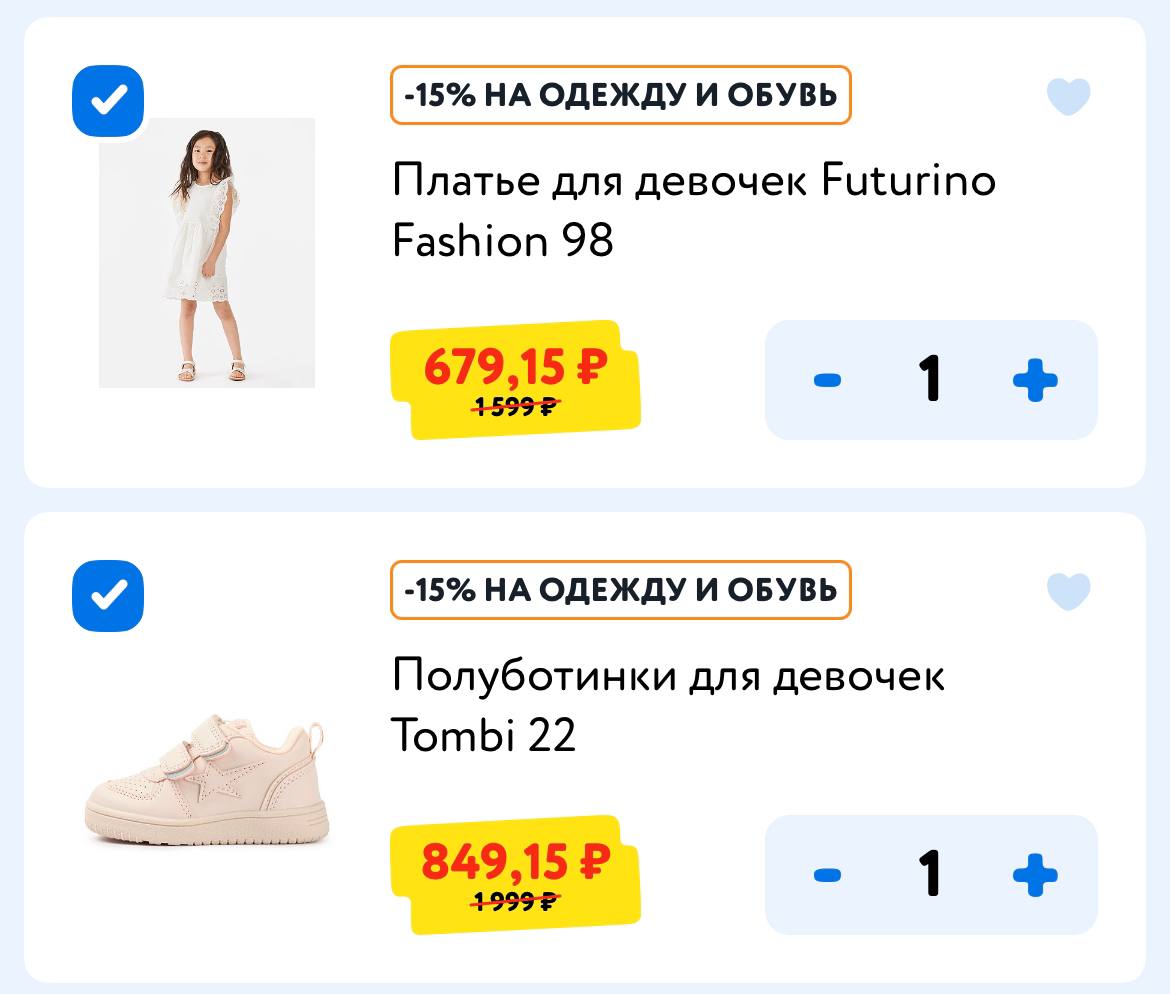Viewport: 1170px width, 994px height.
Task: Uncheck the Futurino Fashion dress item checkbox
Action: (x=108, y=100)
